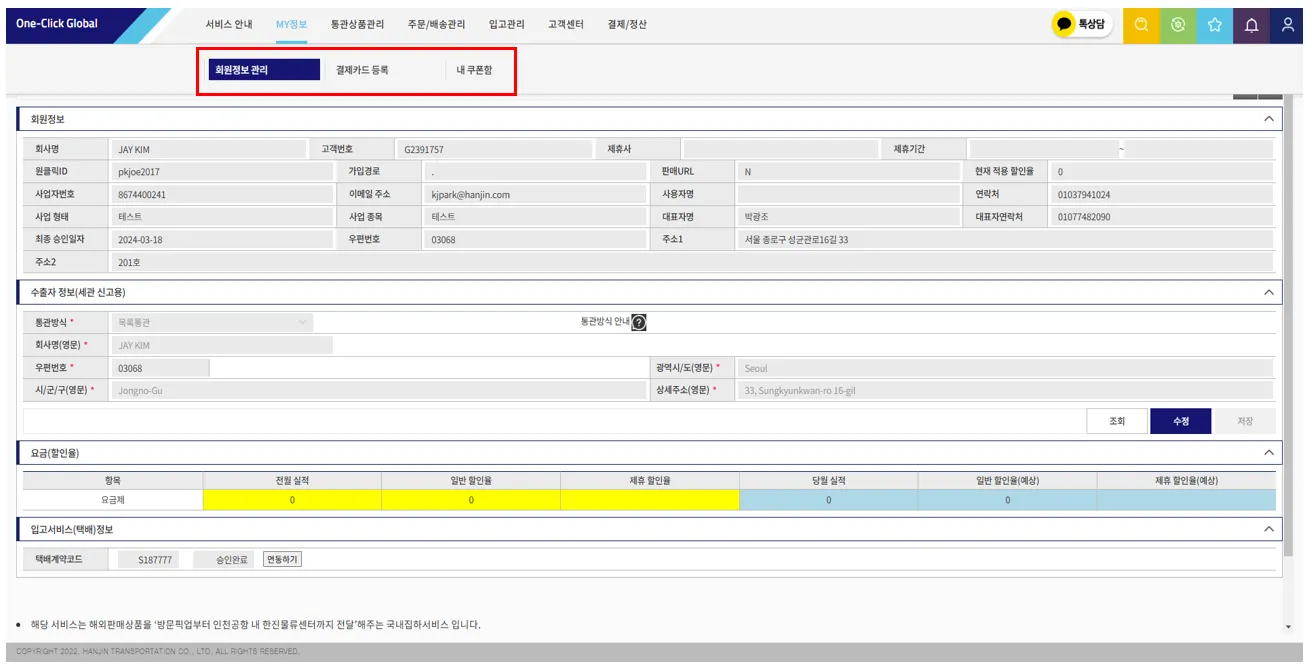Switch to the 내 쿠폰함 tab

click(474, 70)
